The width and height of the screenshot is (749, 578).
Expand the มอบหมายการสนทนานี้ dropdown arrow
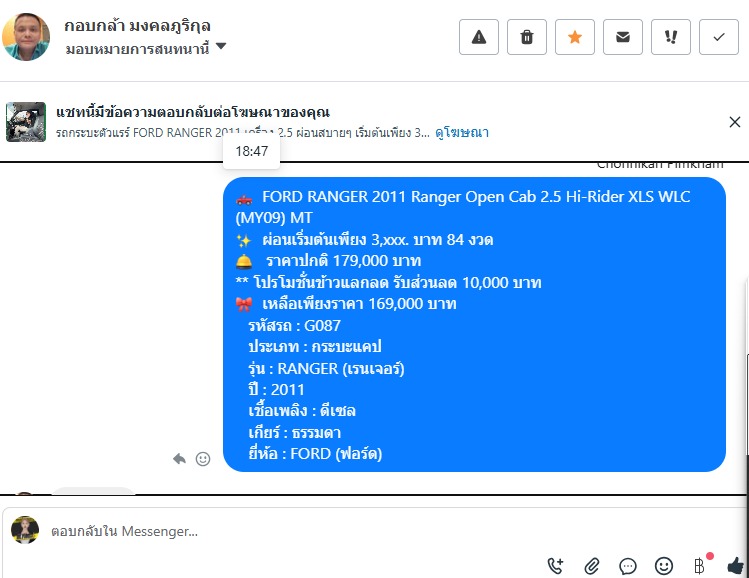point(221,46)
